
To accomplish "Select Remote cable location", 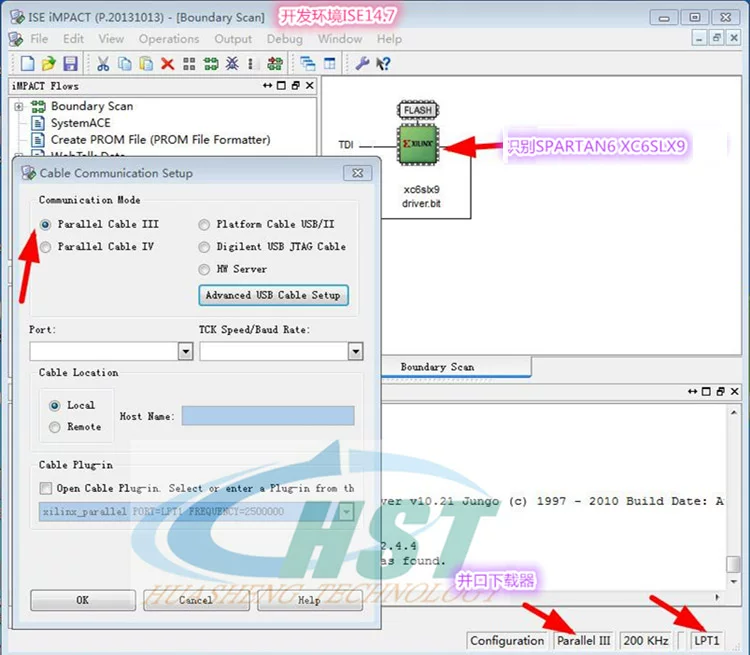I will click(x=55, y=427).
